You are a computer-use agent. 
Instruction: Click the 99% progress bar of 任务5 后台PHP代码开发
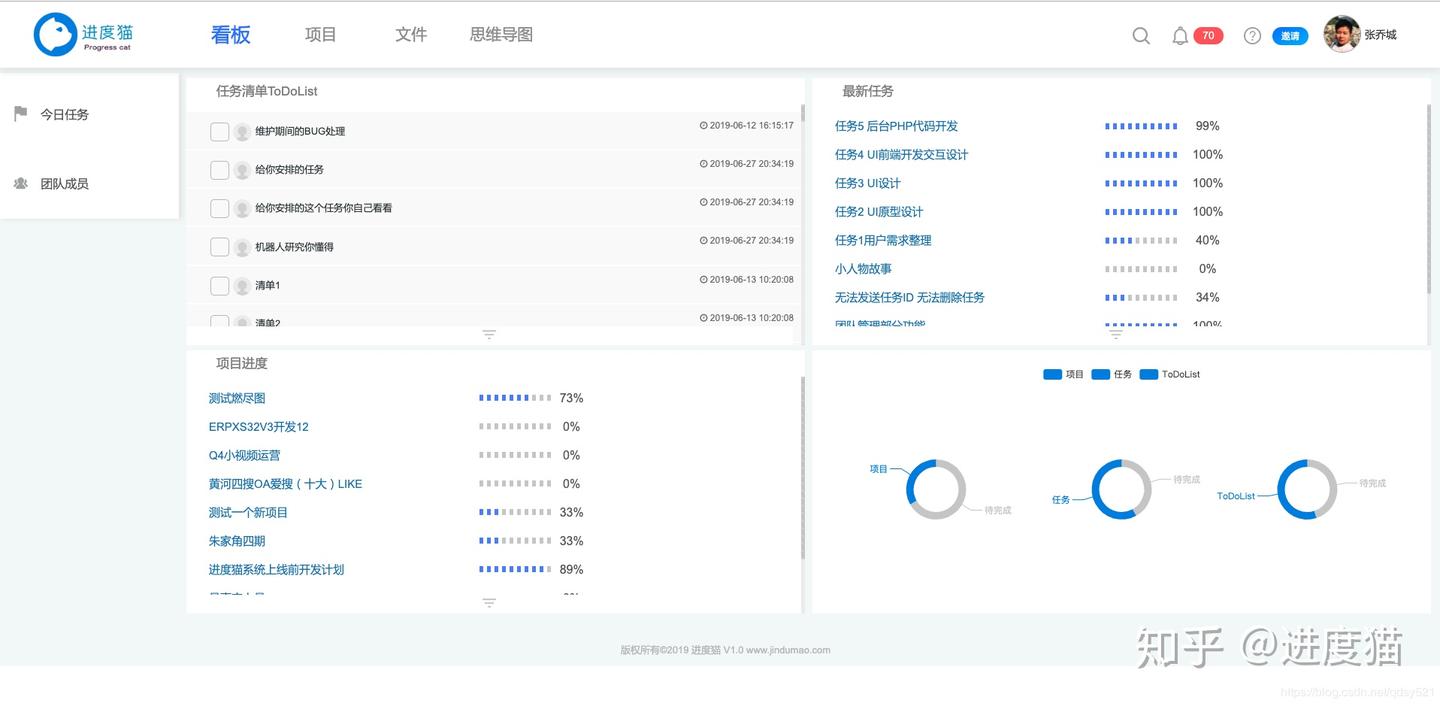coord(1141,126)
